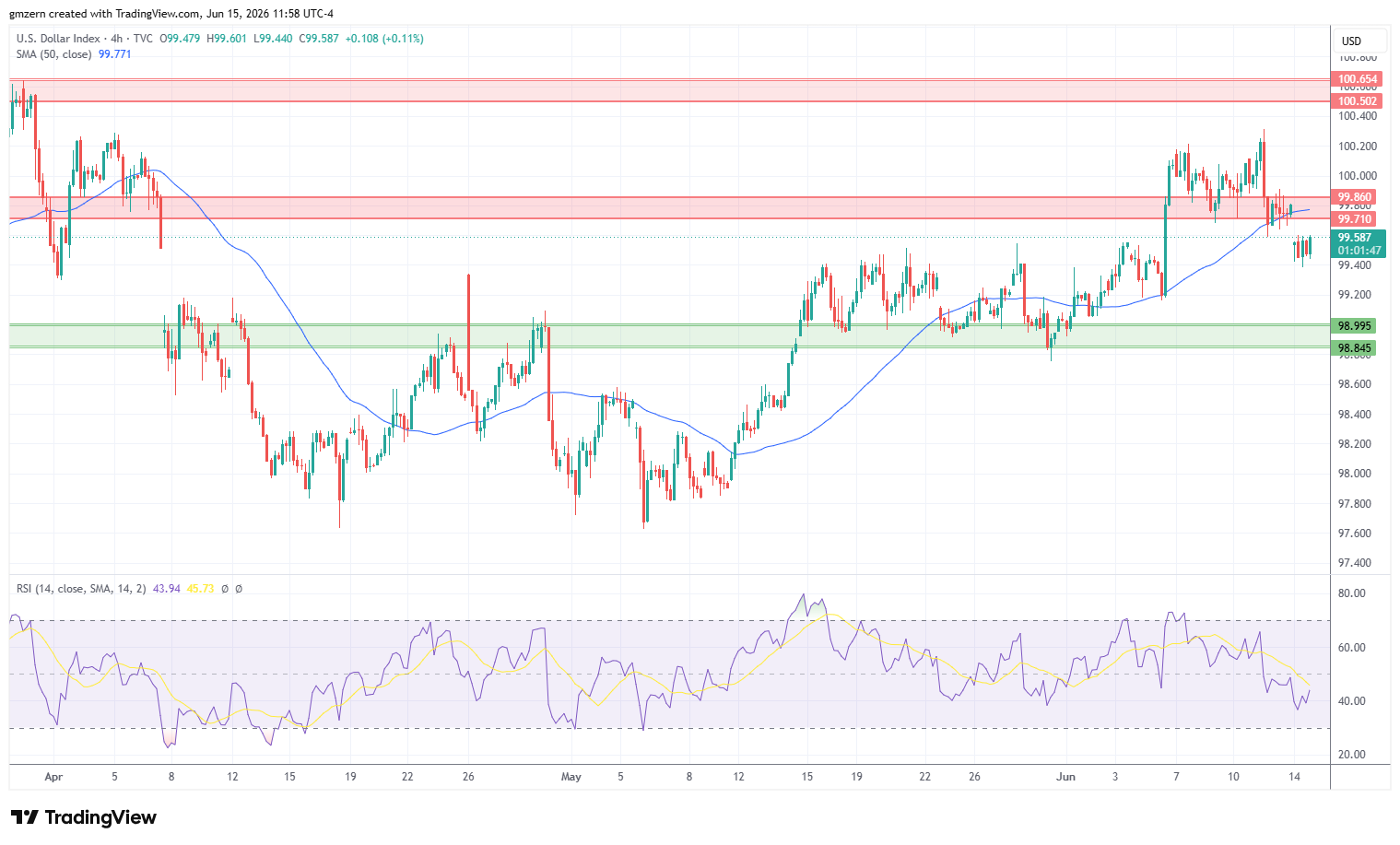Click the 97.400 price axis label
This screenshot has height=845, width=1400.
point(1355,563)
